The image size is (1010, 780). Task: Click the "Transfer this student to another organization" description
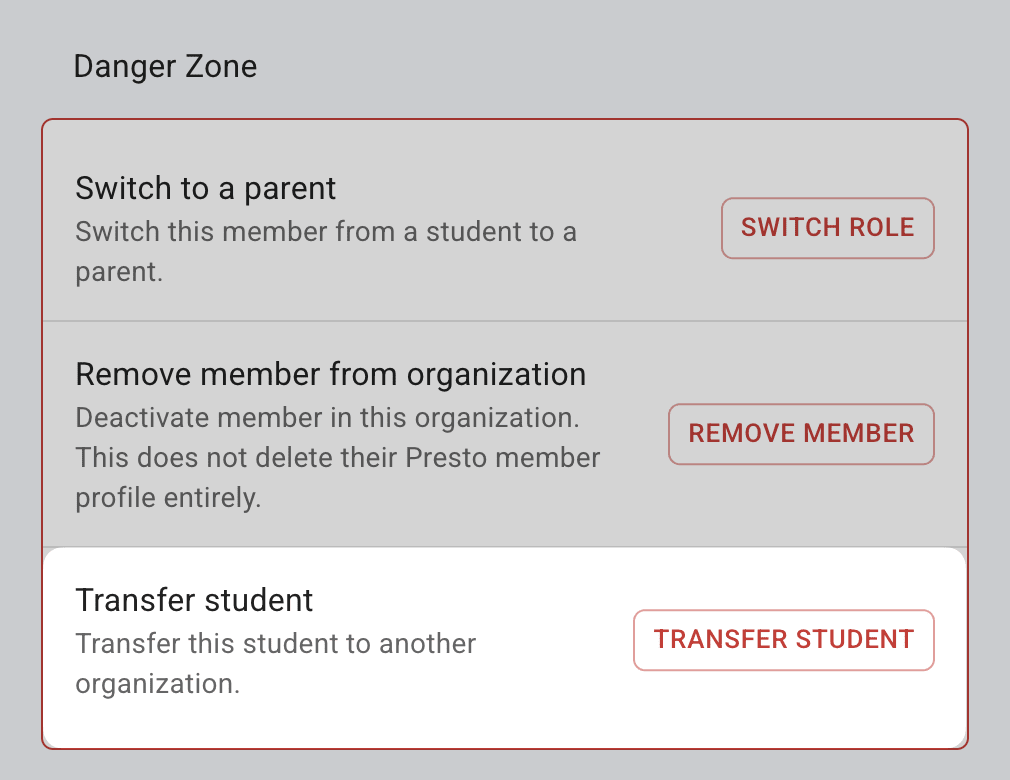[275, 643]
